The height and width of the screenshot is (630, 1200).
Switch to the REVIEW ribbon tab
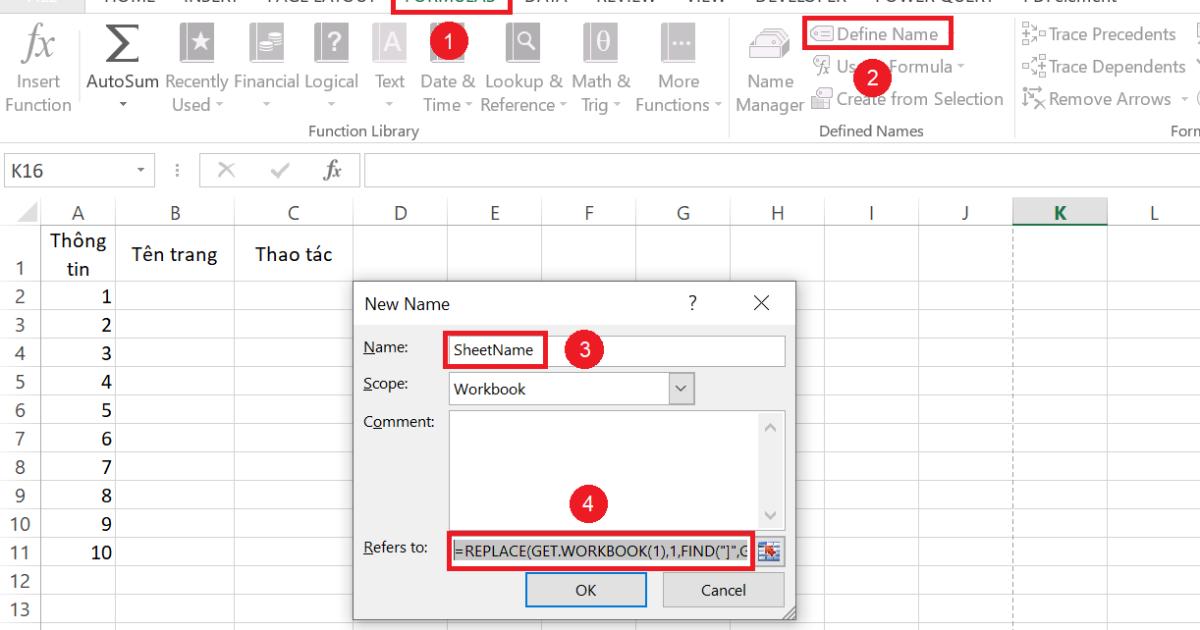[x=626, y=2]
